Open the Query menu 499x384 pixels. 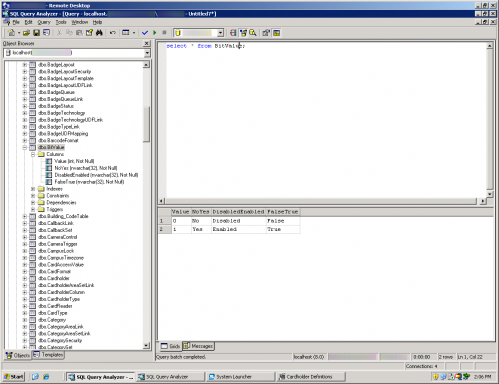click(x=44, y=22)
